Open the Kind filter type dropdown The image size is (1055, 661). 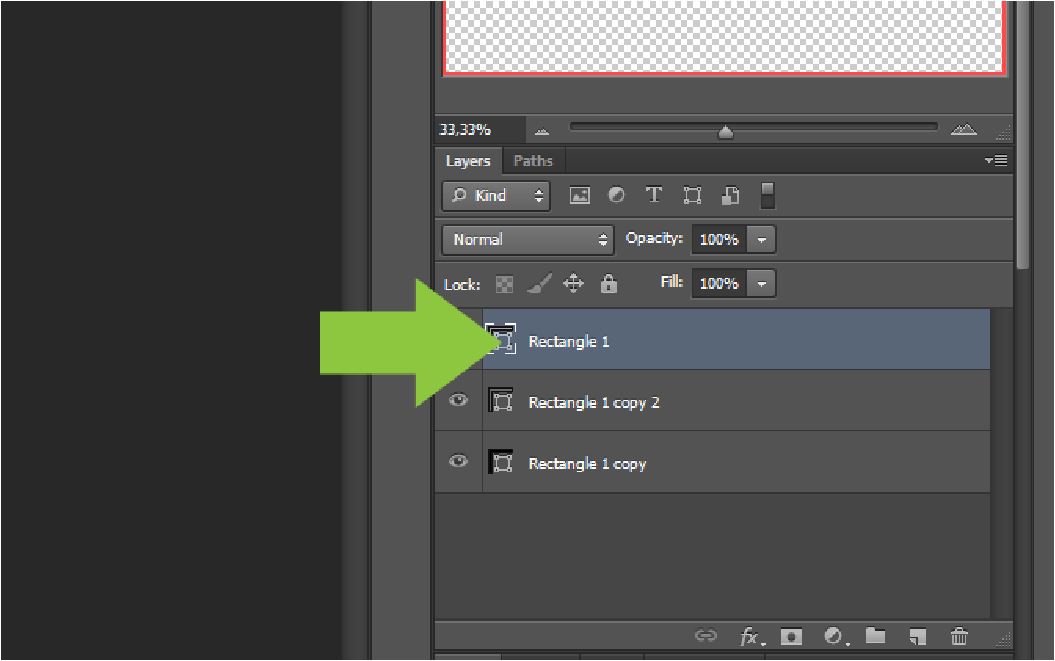tap(496, 196)
